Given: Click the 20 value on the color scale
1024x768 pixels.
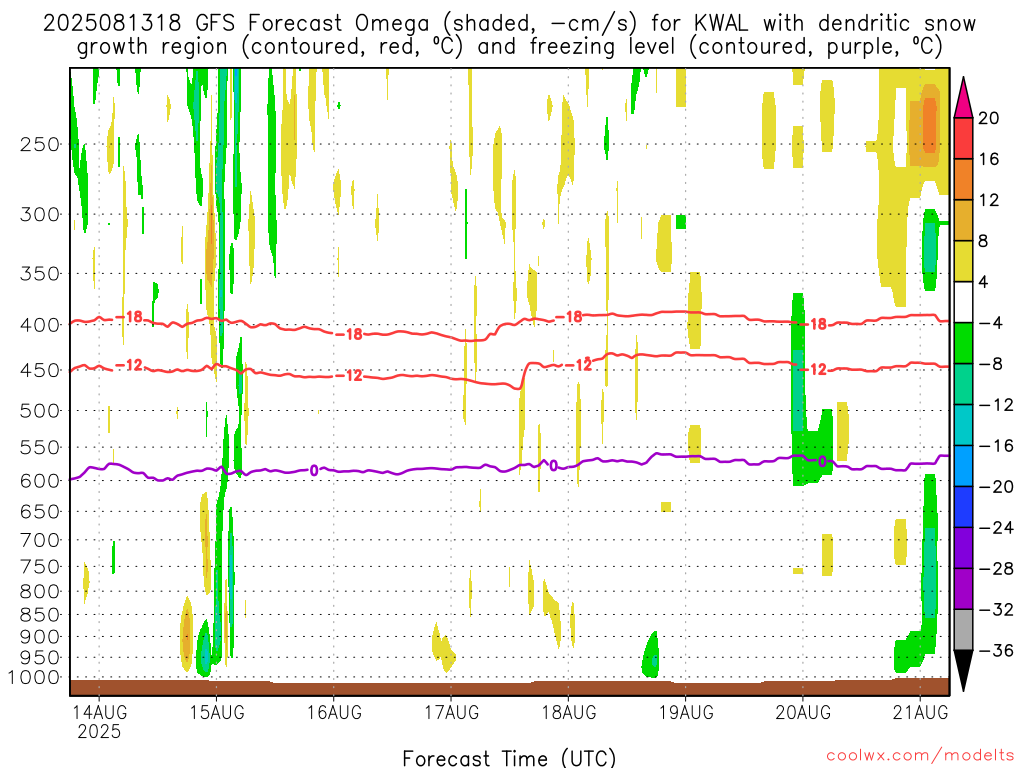Looking at the screenshot, I should pyautogui.click(x=989, y=118).
